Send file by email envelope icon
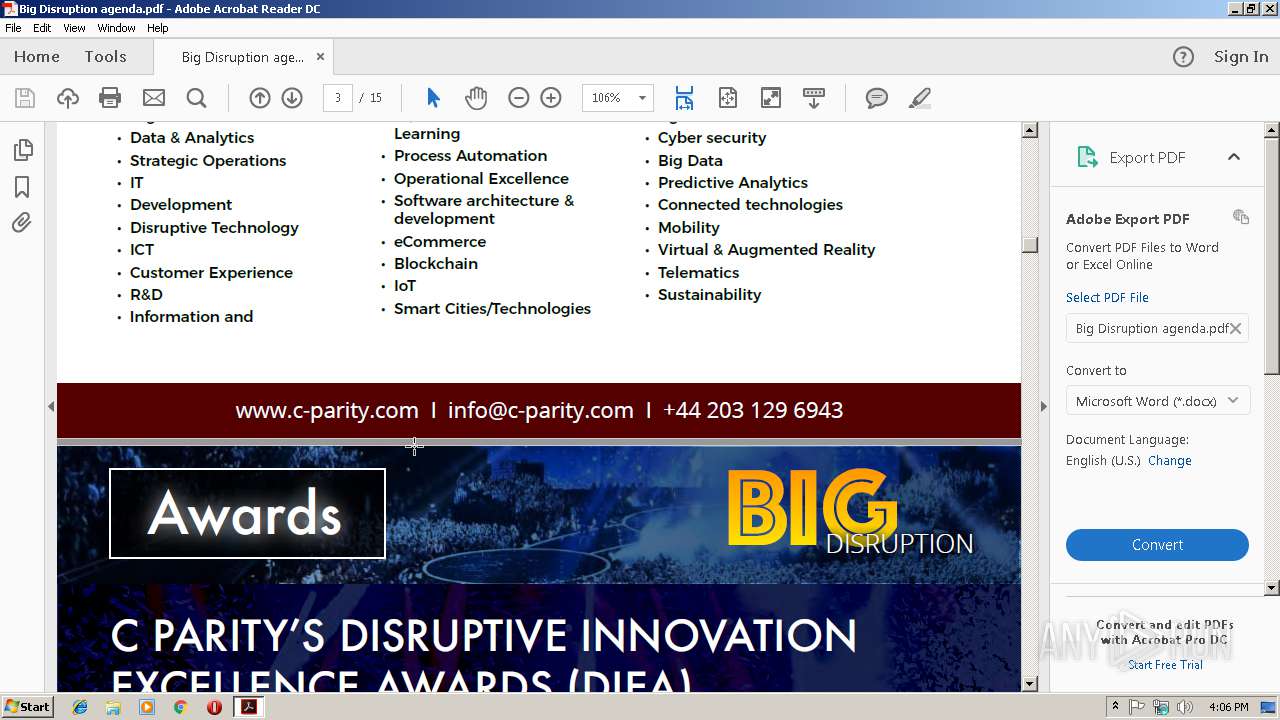 (x=154, y=98)
